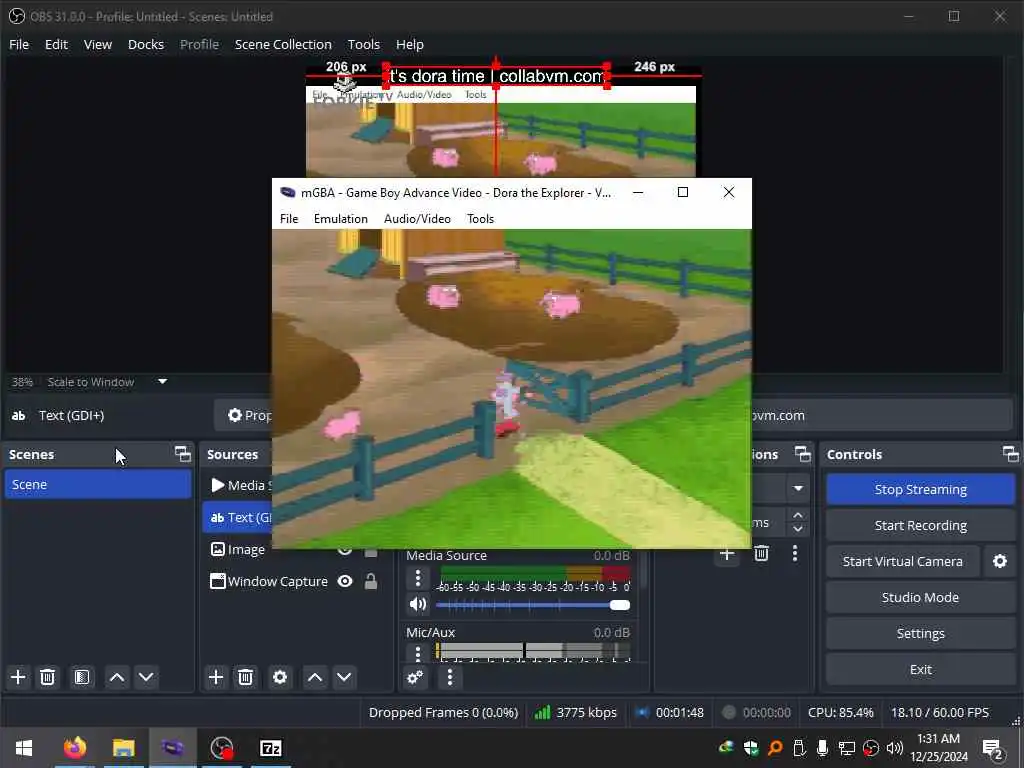Move source up arrow in Sources panel
This screenshot has width=1024, height=768.
coord(315,677)
